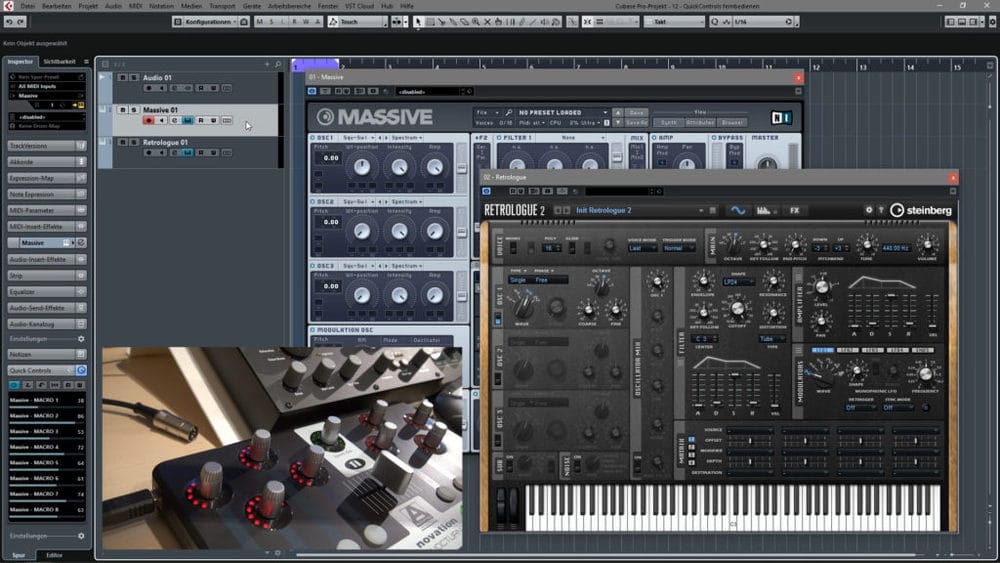1000x563 pixels.
Task: Switch to the Editor tab at bottom
Action: (x=54, y=555)
